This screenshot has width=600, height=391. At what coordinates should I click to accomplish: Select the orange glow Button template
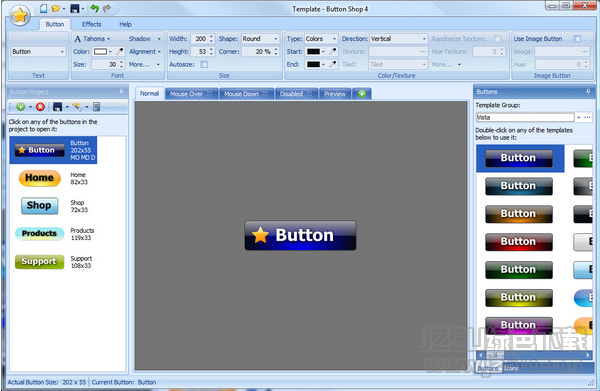518,214
